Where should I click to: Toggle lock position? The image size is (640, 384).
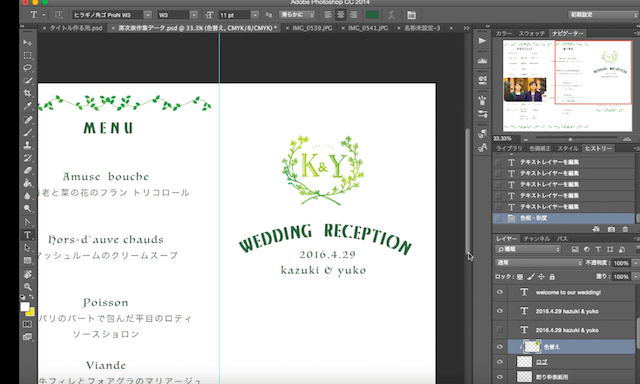pos(541,277)
